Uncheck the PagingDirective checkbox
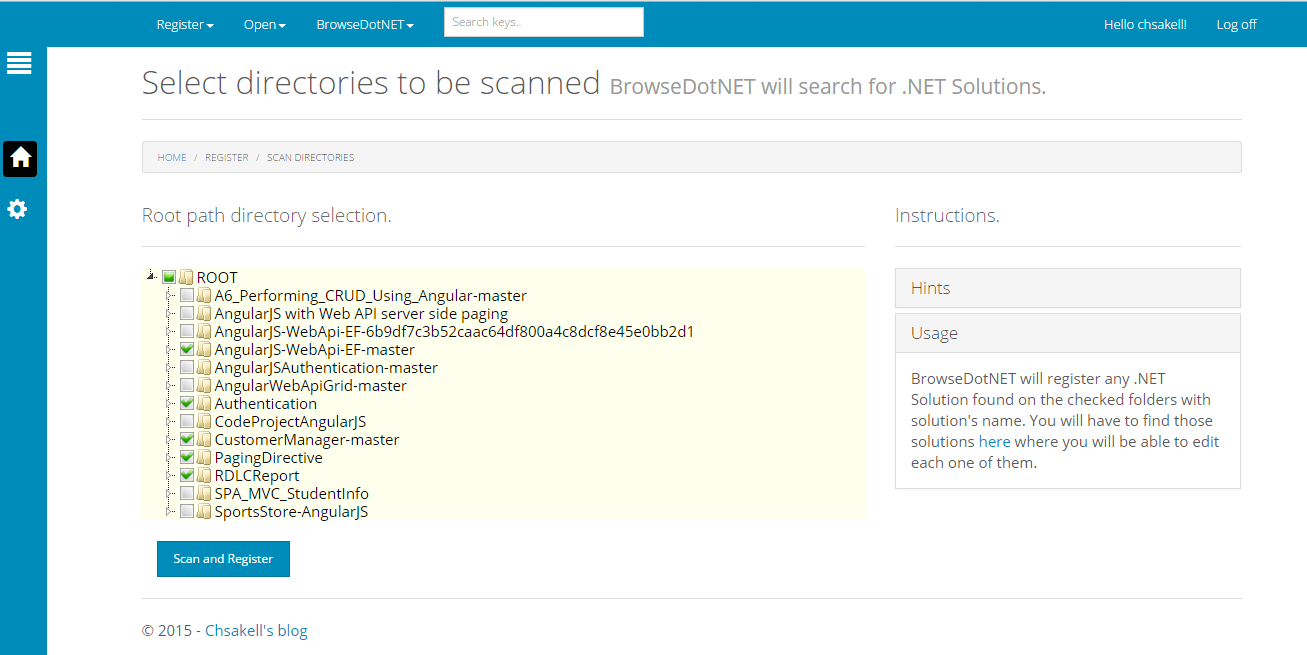The width and height of the screenshot is (1307, 655). (x=187, y=458)
